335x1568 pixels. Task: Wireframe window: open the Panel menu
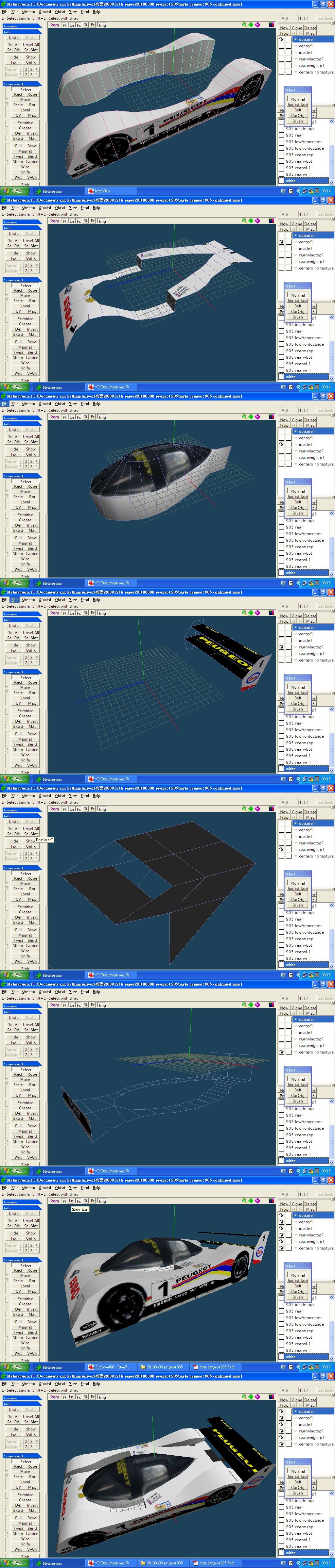(85, 991)
